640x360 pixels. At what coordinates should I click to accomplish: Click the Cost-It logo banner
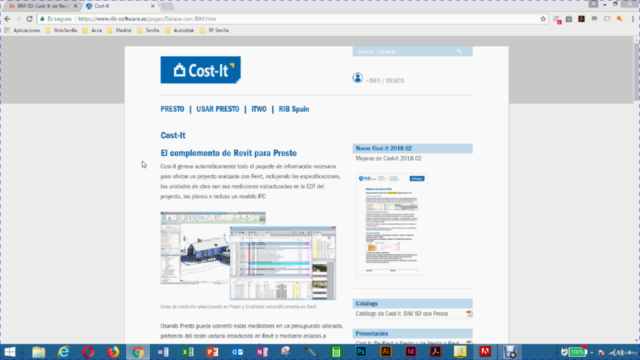(200, 70)
